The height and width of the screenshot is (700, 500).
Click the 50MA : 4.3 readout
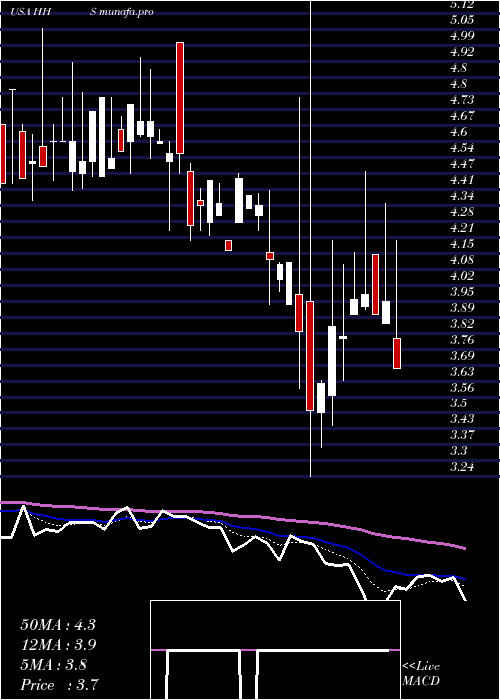click(x=58, y=625)
